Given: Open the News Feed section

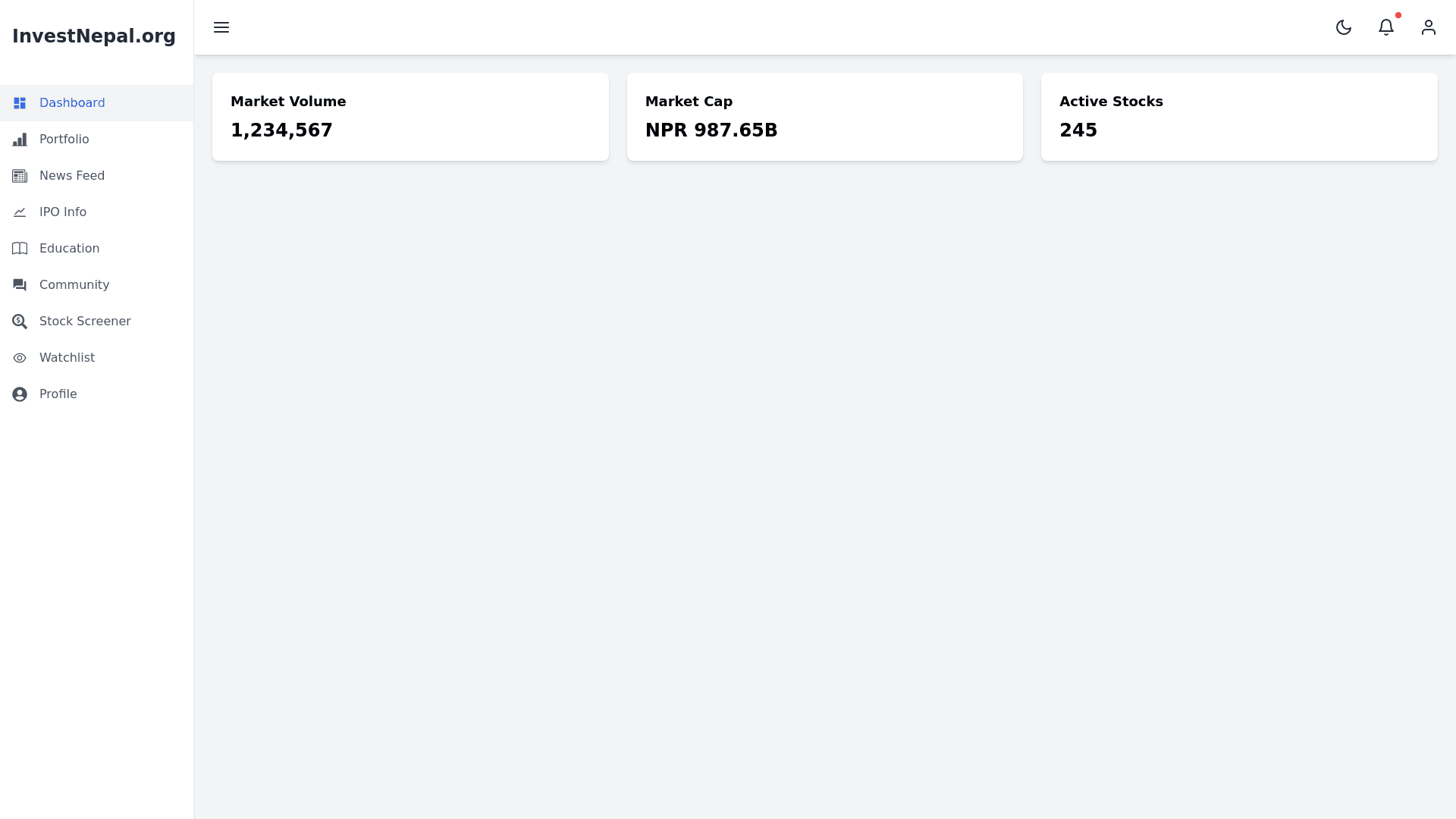Looking at the screenshot, I should coord(72,176).
